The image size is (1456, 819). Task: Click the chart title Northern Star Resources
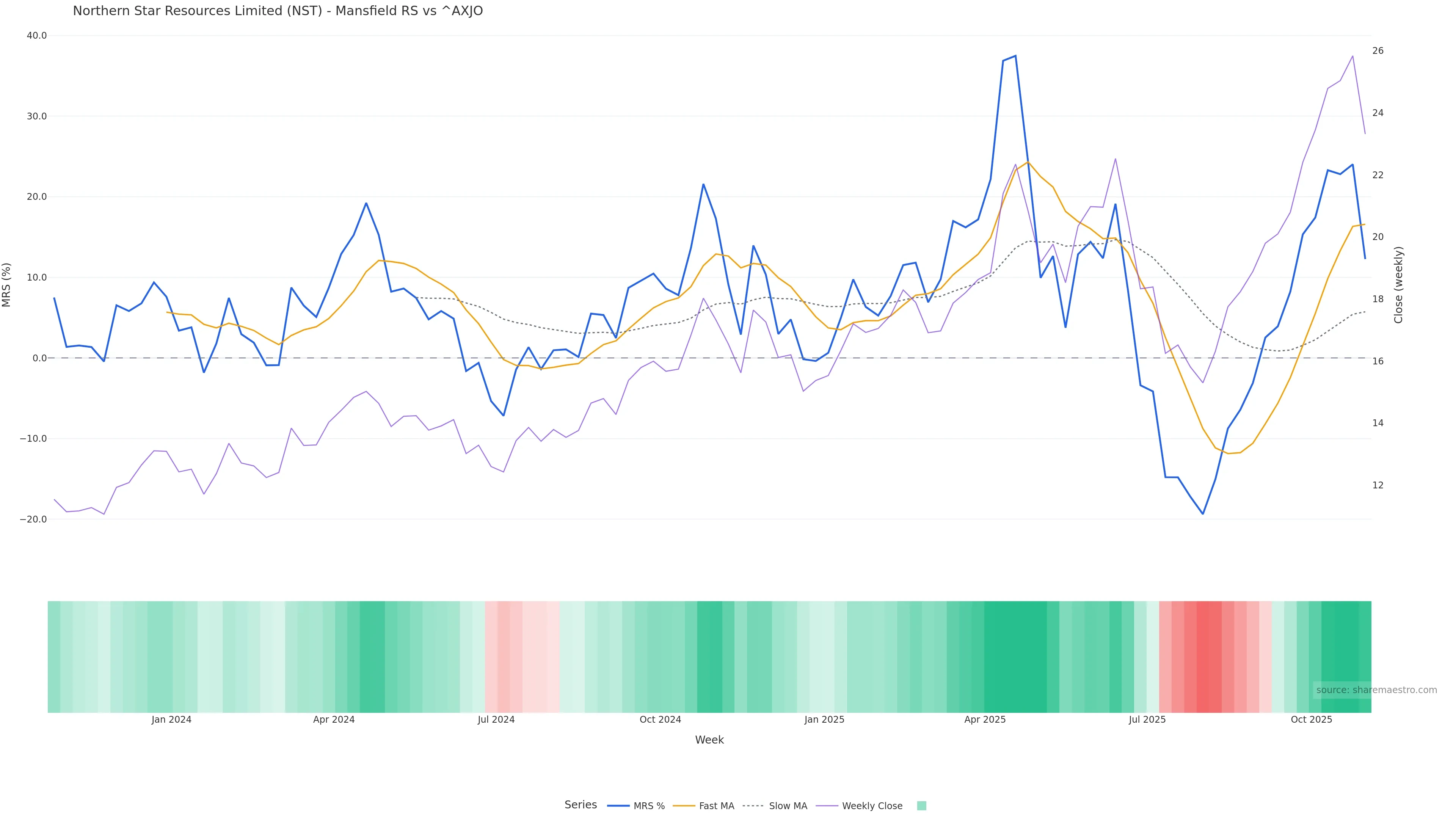[x=278, y=11]
